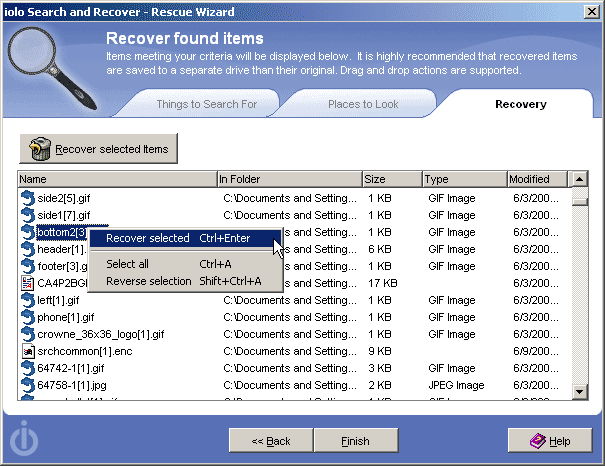This screenshot has width=605, height=466.
Task: Open the Places to Look tab
Action: tap(365, 104)
